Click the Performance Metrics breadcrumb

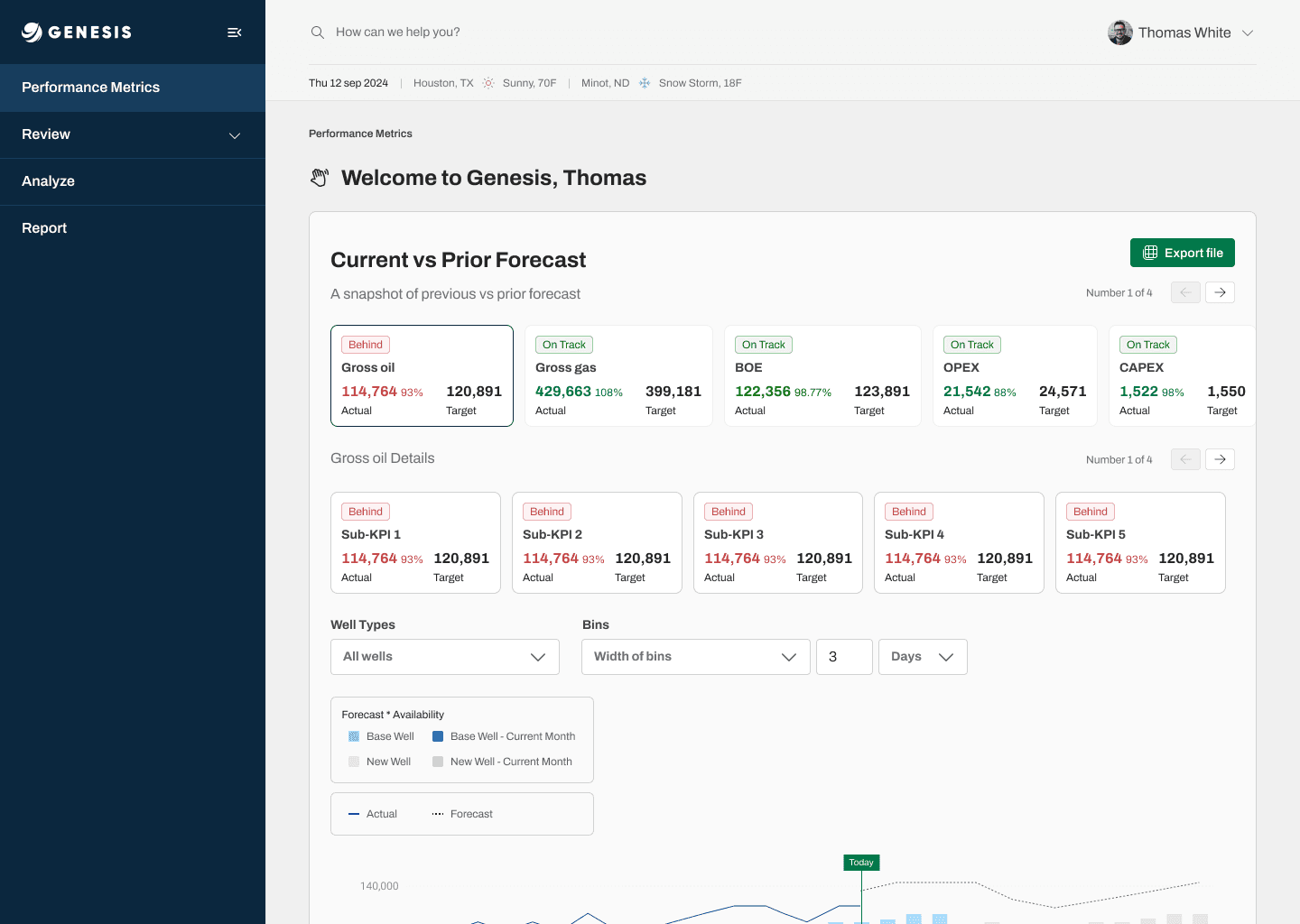pyautogui.click(x=360, y=134)
